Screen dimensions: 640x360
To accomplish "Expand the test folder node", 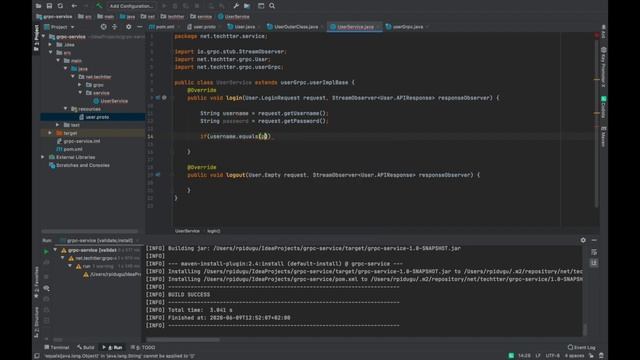I will (x=58, y=124).
